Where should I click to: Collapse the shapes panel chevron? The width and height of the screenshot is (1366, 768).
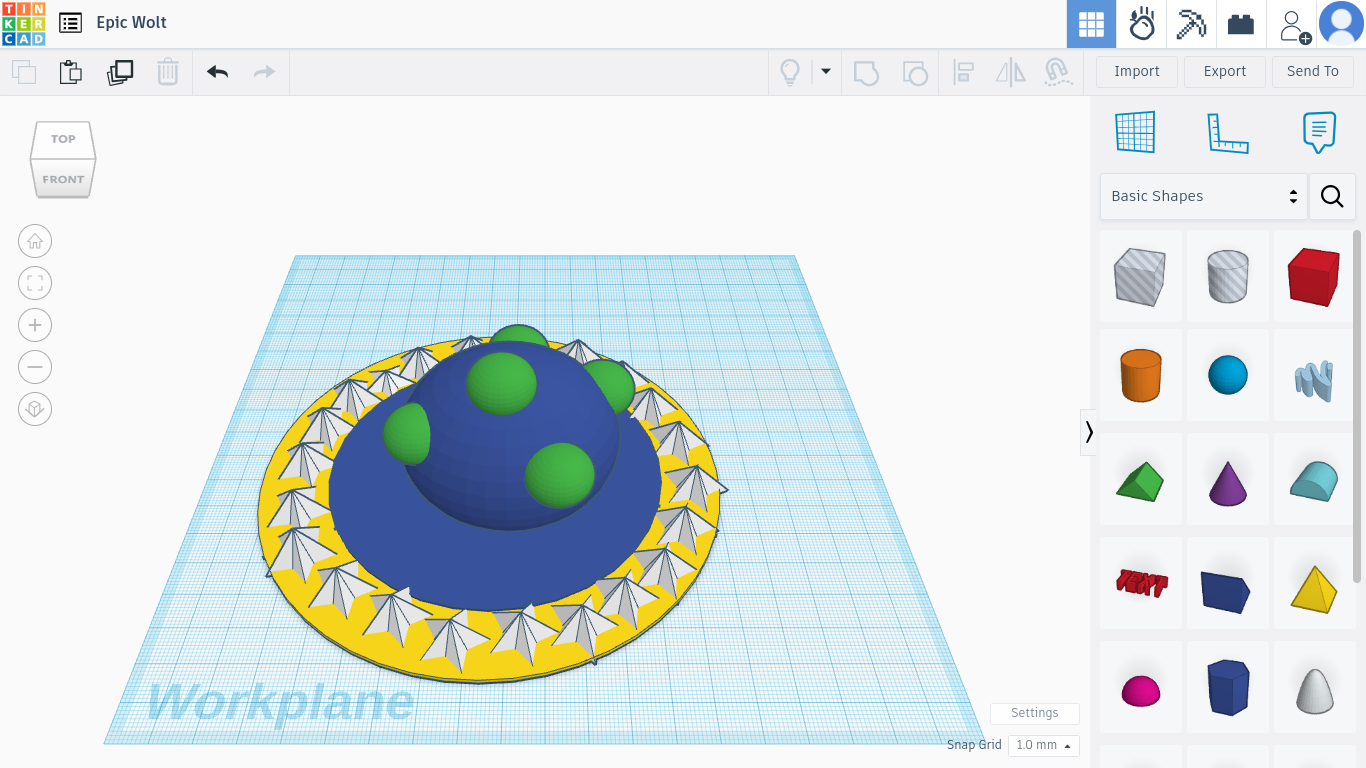(1089, 432)
